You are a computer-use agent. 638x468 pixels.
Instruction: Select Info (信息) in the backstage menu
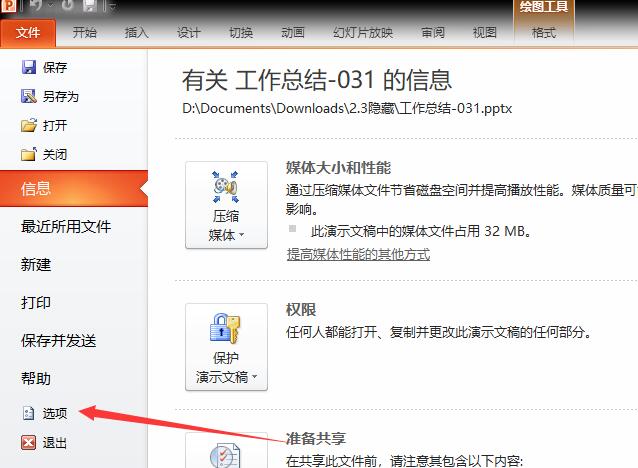(x=74, y=189)
